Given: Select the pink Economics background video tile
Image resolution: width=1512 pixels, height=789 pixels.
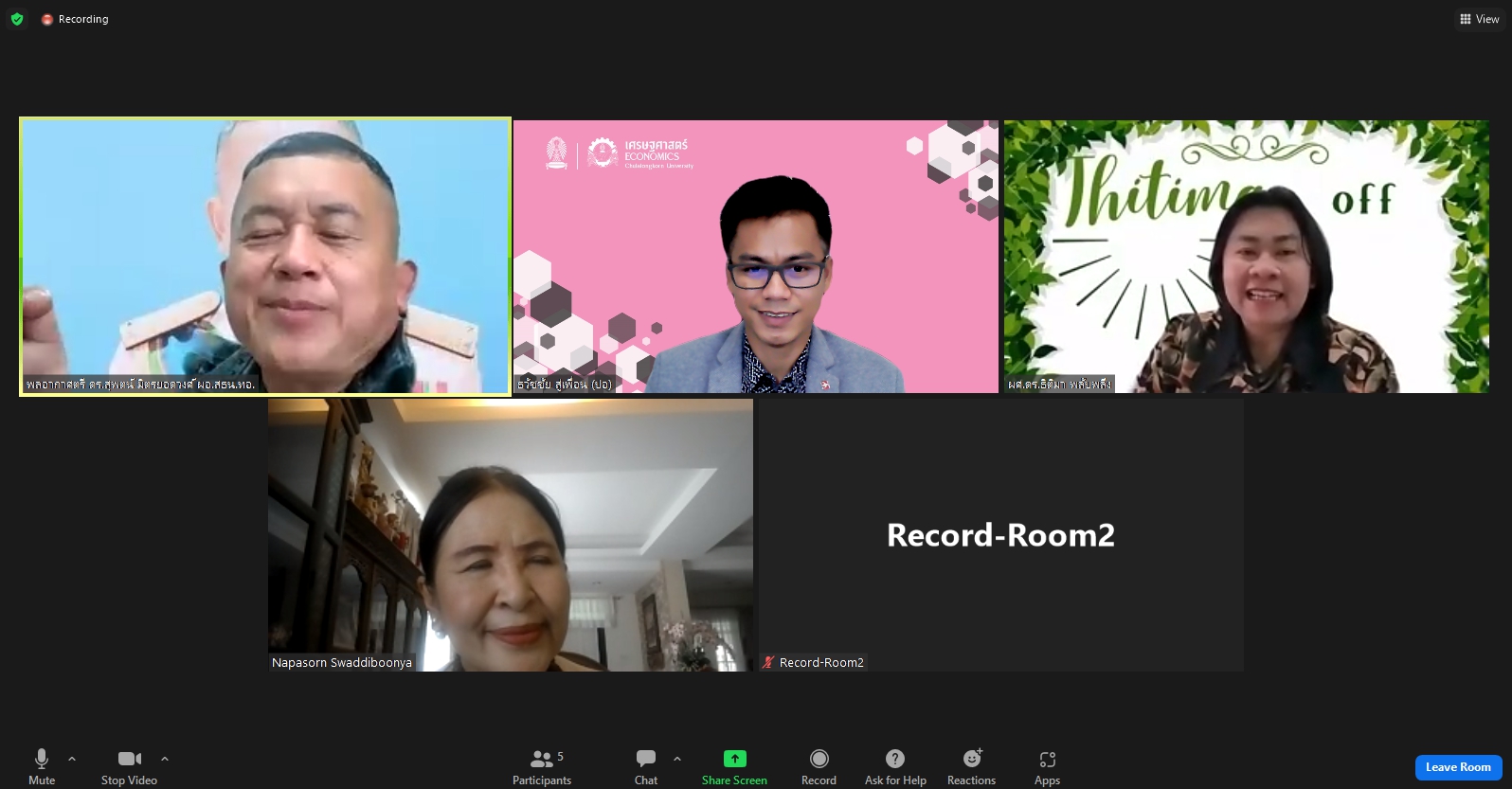Looking at the screenshot, I should (755, 256).
